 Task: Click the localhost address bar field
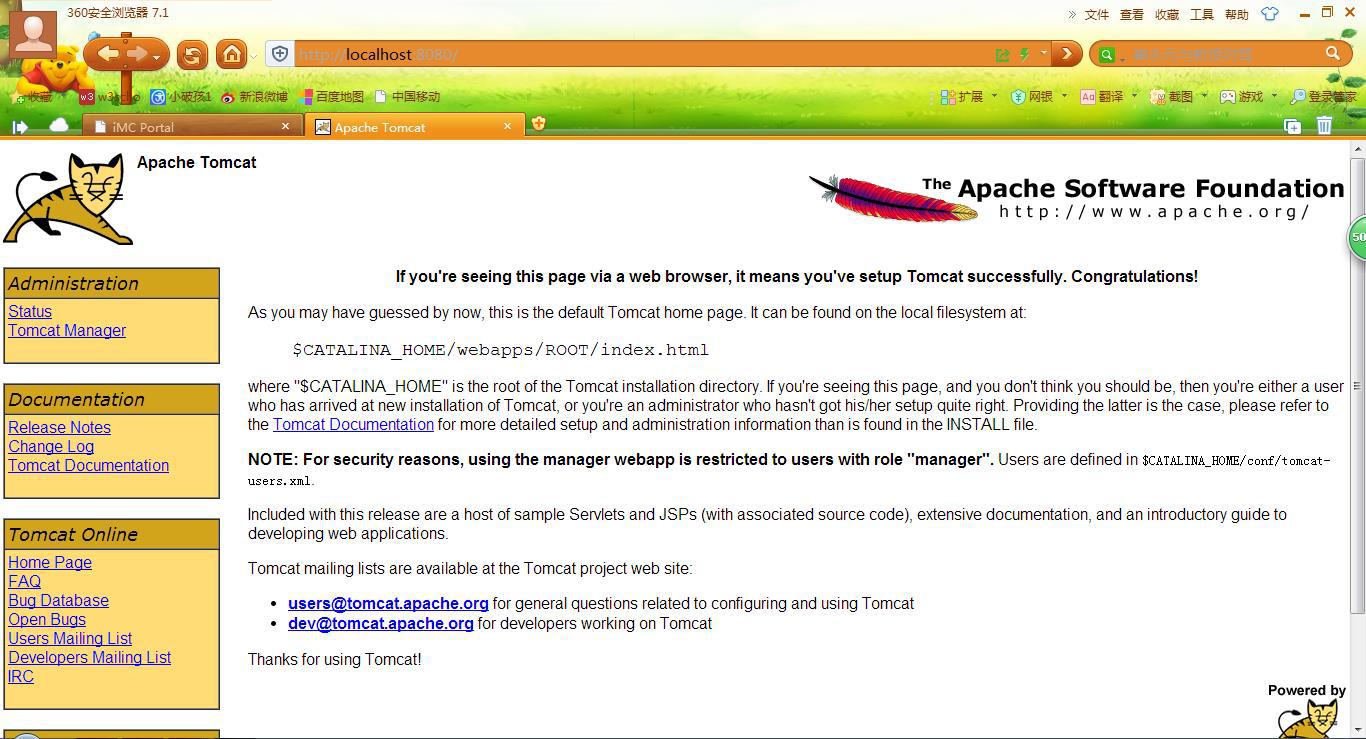point(640,54)
